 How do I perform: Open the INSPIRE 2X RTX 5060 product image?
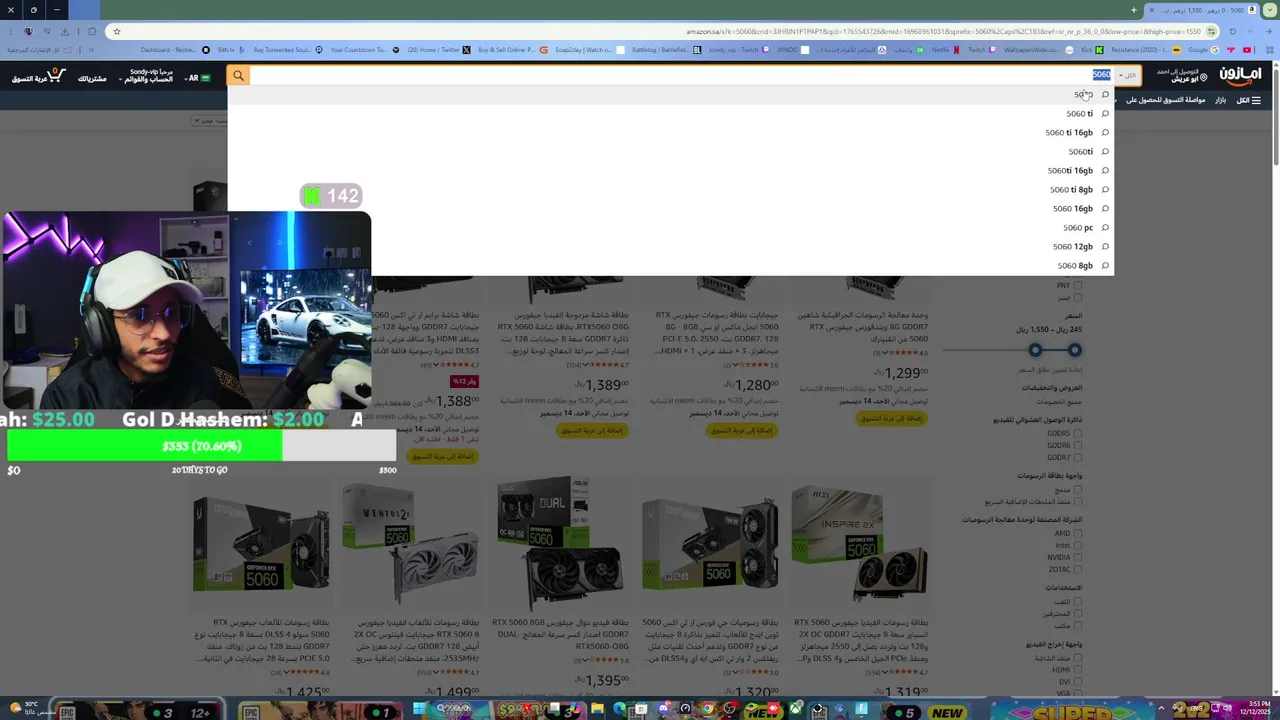(858, 543)
